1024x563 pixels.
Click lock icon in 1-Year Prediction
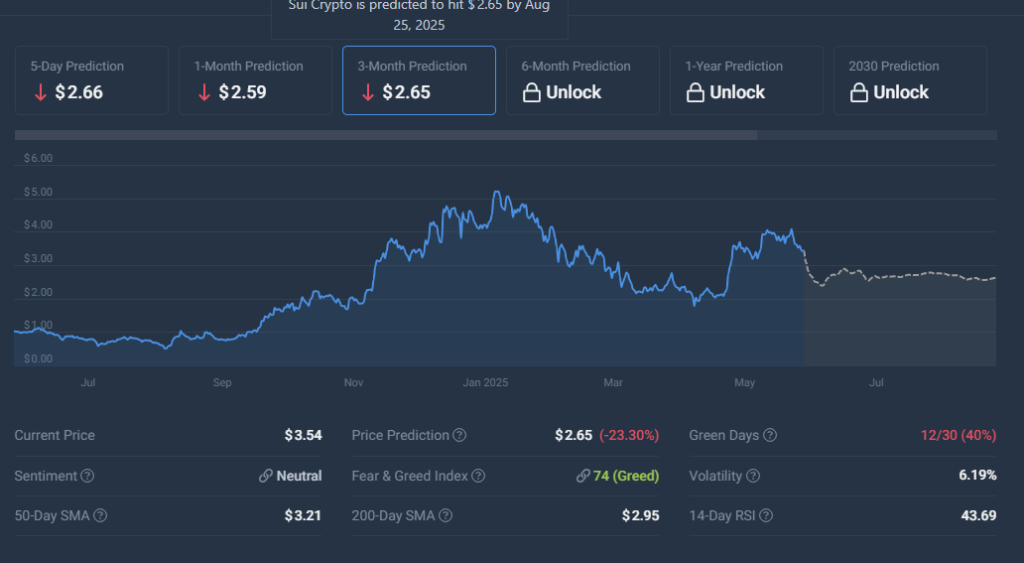(x=696, y=93)
